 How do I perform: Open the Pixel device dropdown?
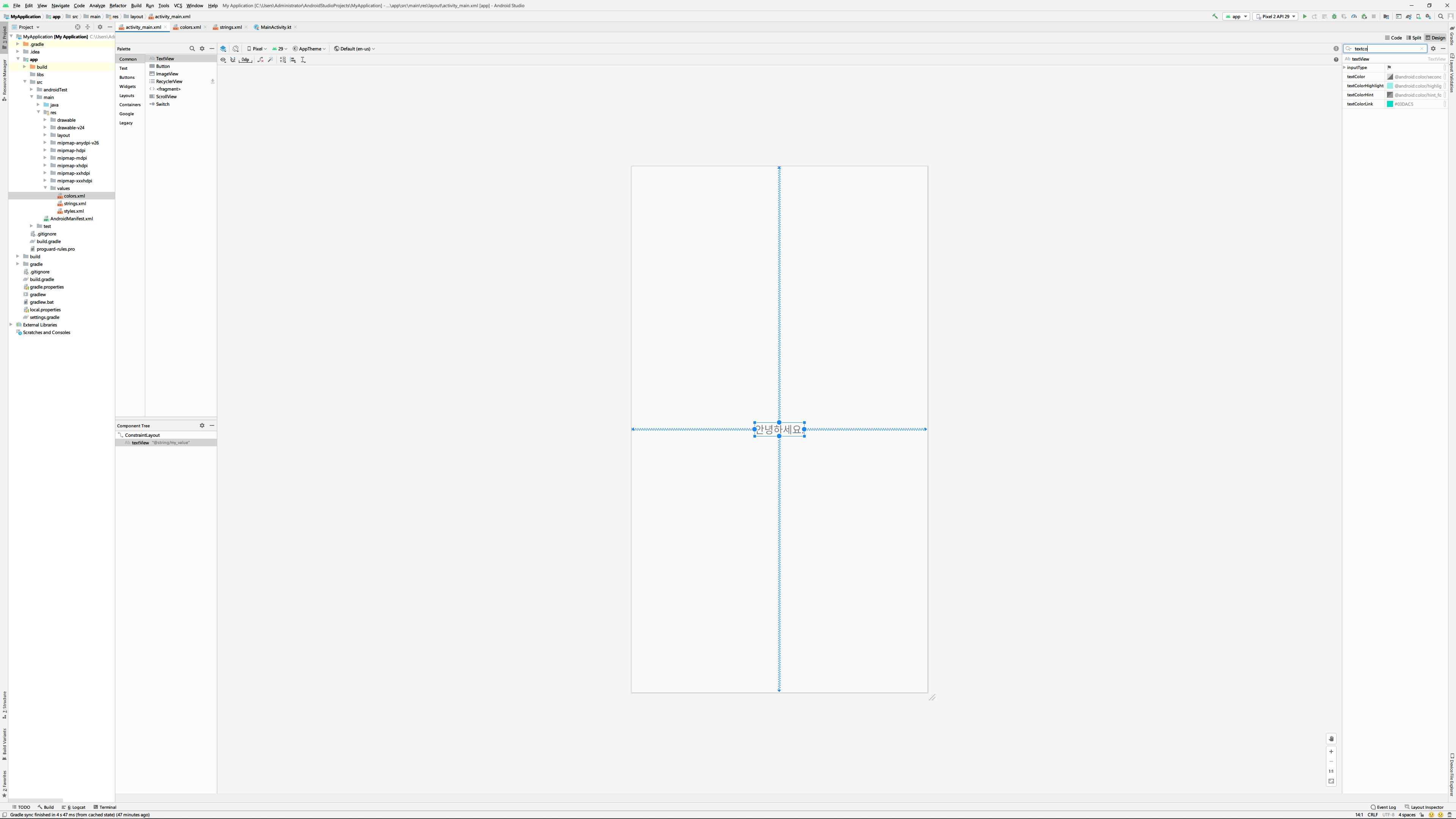click(257, 49)
